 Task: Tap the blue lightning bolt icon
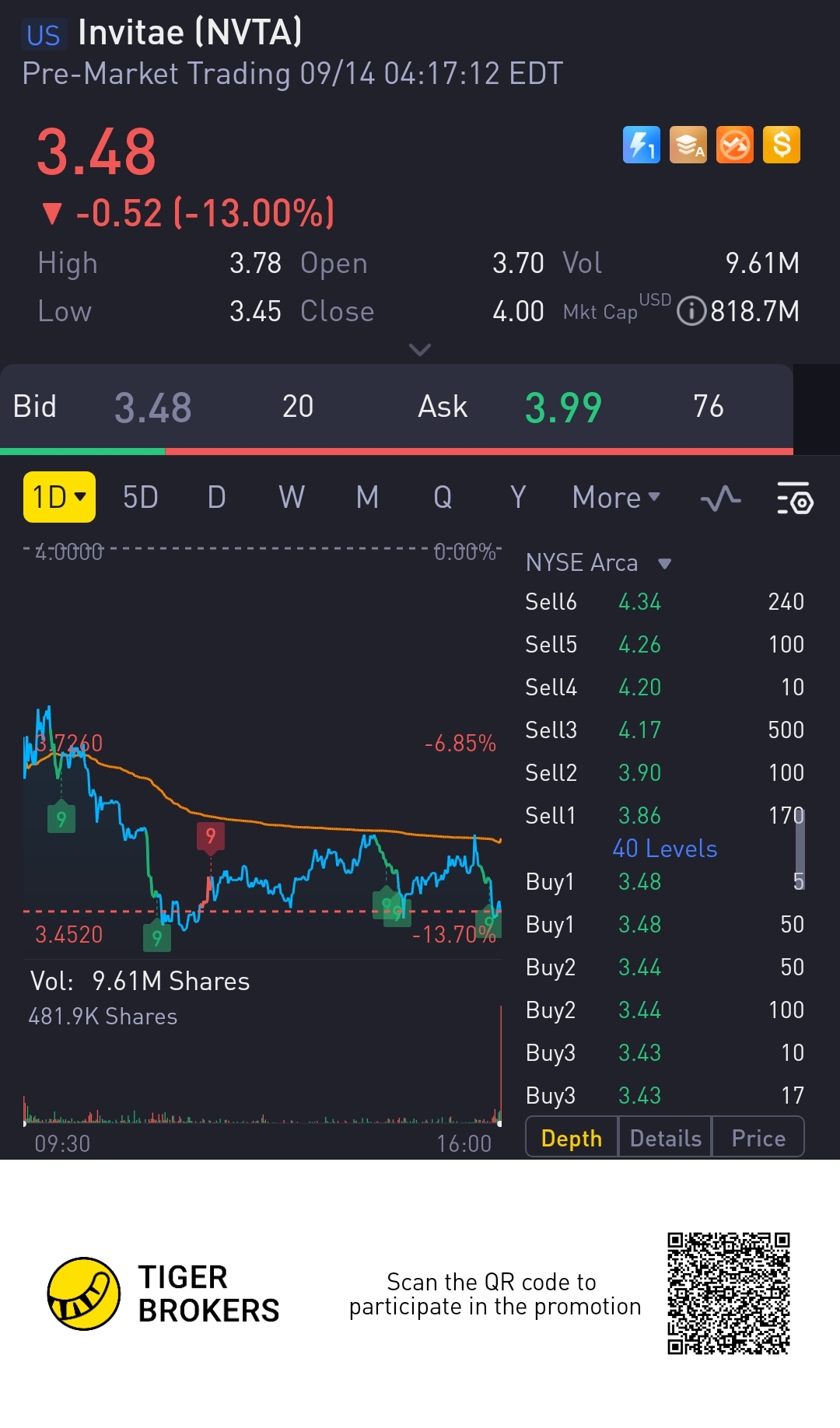coord(642,145)
